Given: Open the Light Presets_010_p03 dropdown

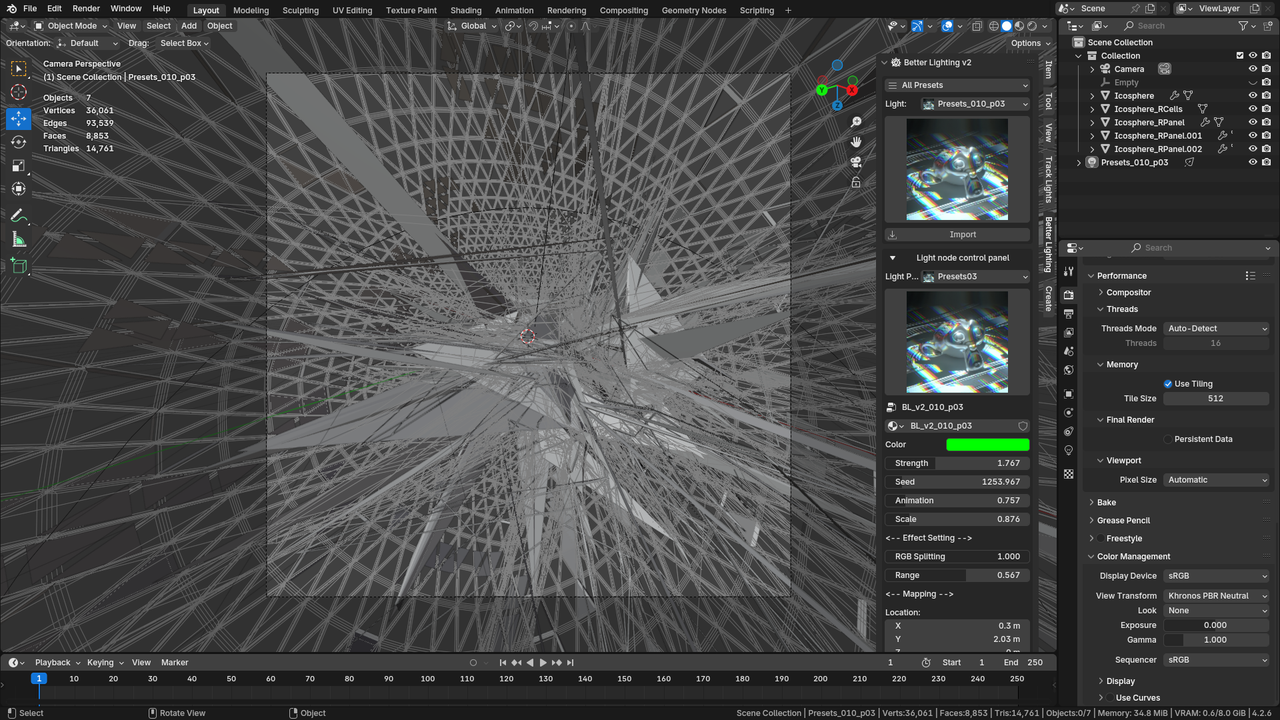Looking at the screenshot, I should tap(975, 104).
